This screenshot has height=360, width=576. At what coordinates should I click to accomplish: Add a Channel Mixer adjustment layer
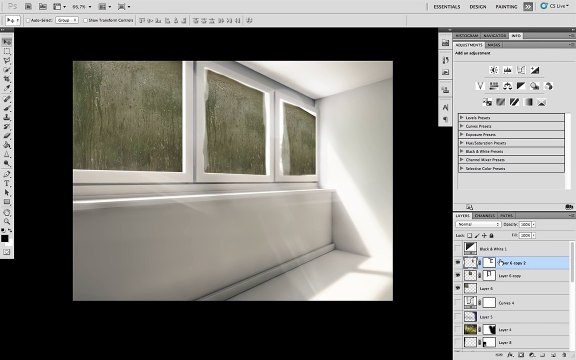coord(548,86)
